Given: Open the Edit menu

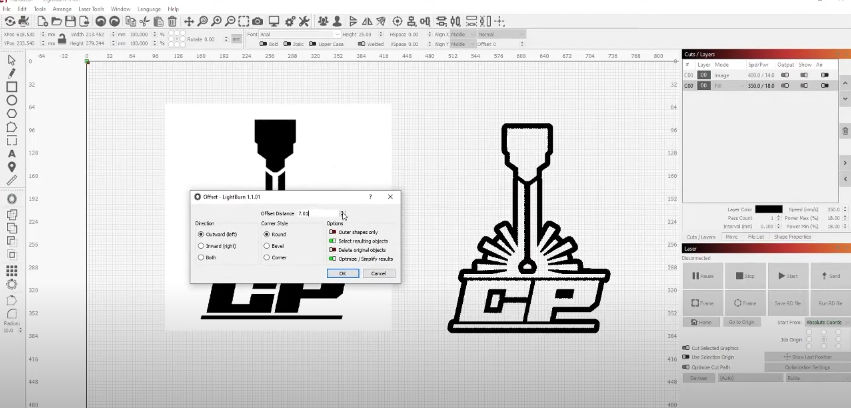Looking at the screenshot, I should coord(22,9).
